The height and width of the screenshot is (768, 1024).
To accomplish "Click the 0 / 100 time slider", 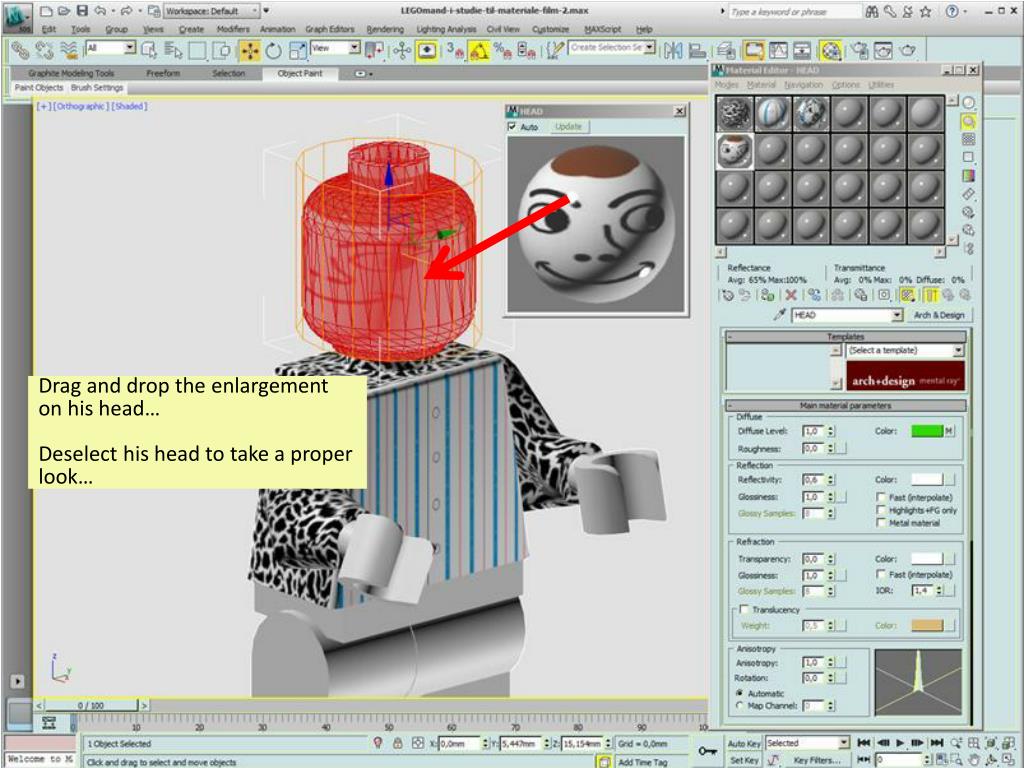I will pos(90,705).
